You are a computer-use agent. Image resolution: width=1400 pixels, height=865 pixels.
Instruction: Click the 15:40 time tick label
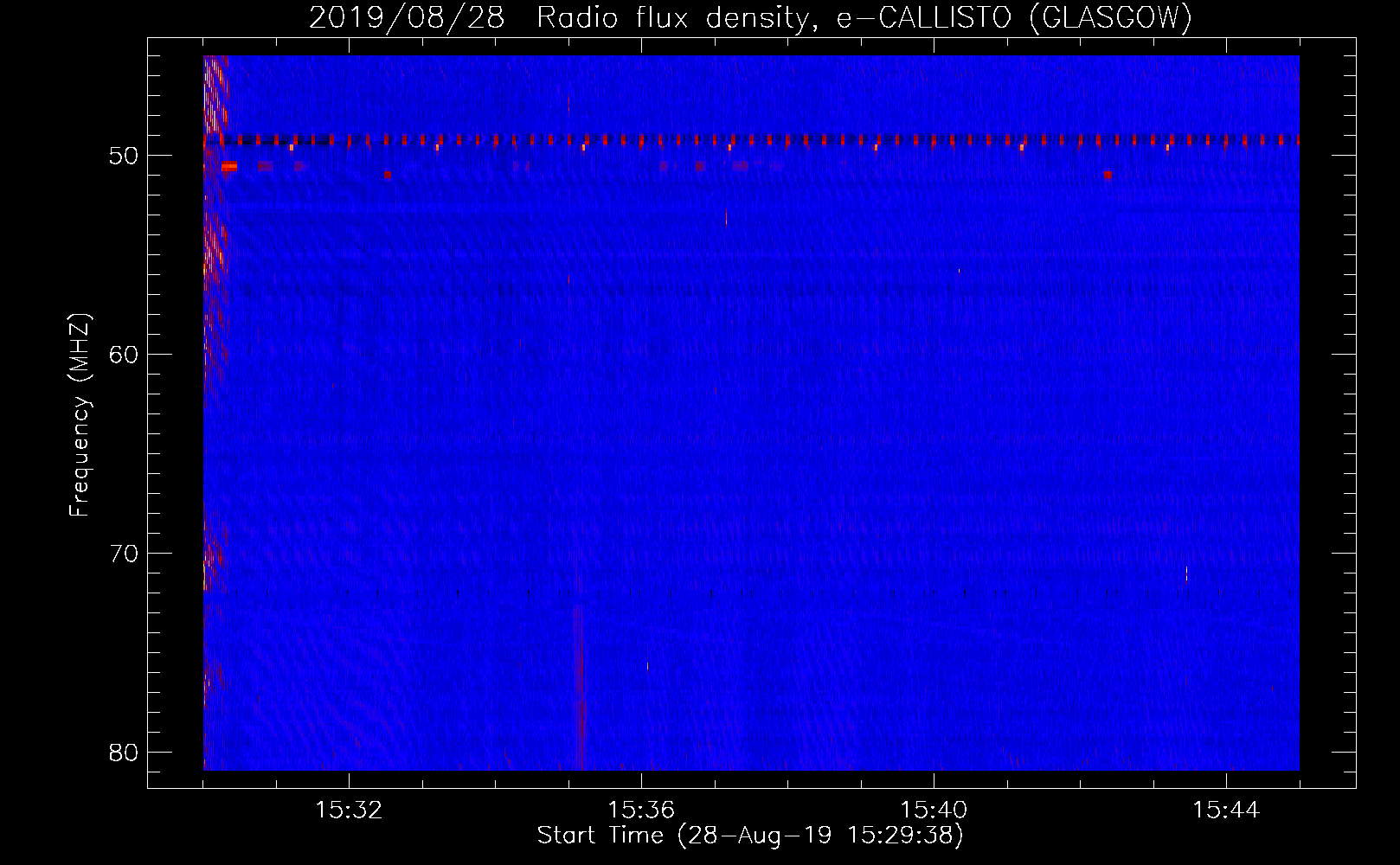coord(934,811)
